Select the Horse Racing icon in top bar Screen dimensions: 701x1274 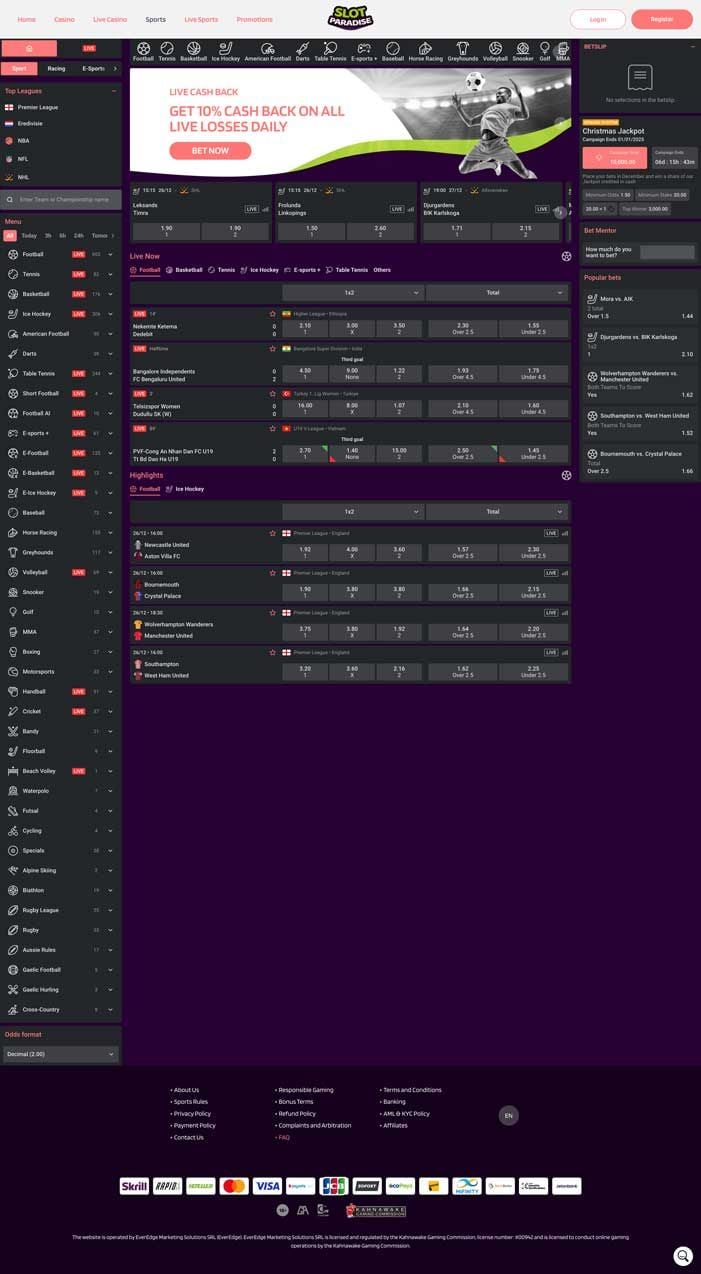425,49
